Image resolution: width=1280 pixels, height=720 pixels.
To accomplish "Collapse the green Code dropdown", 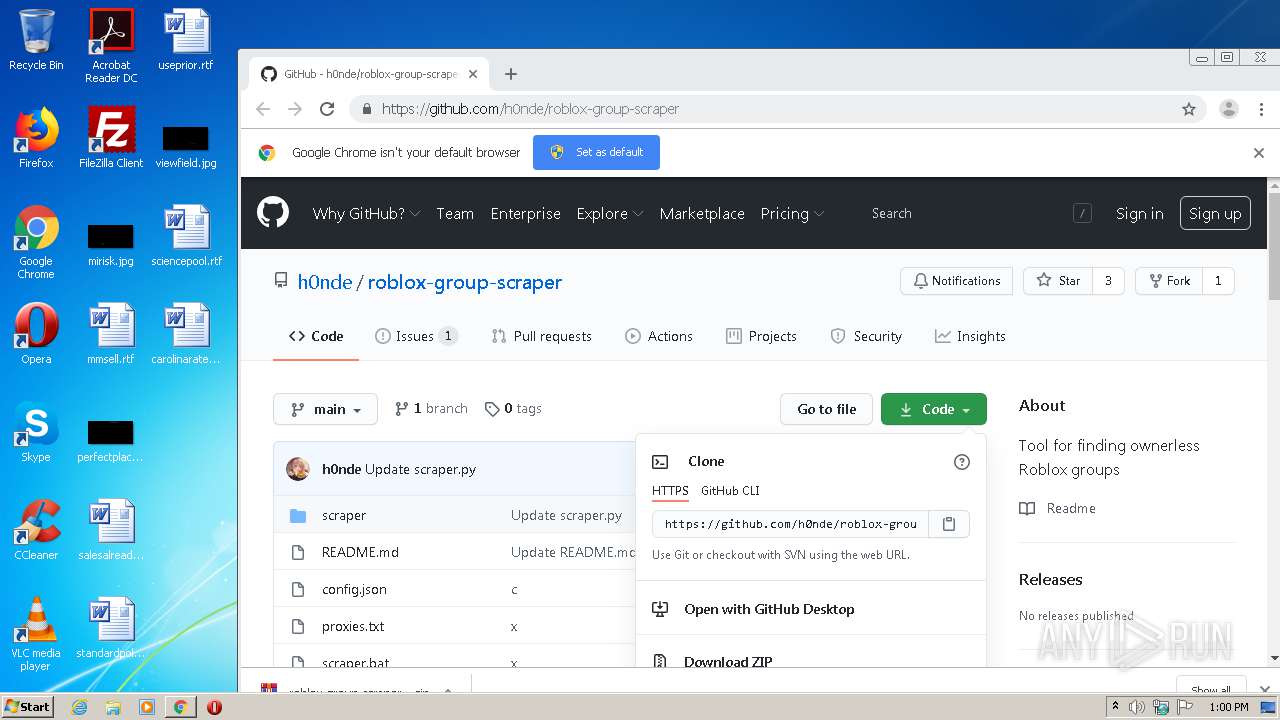I will [x=934, y=409].
